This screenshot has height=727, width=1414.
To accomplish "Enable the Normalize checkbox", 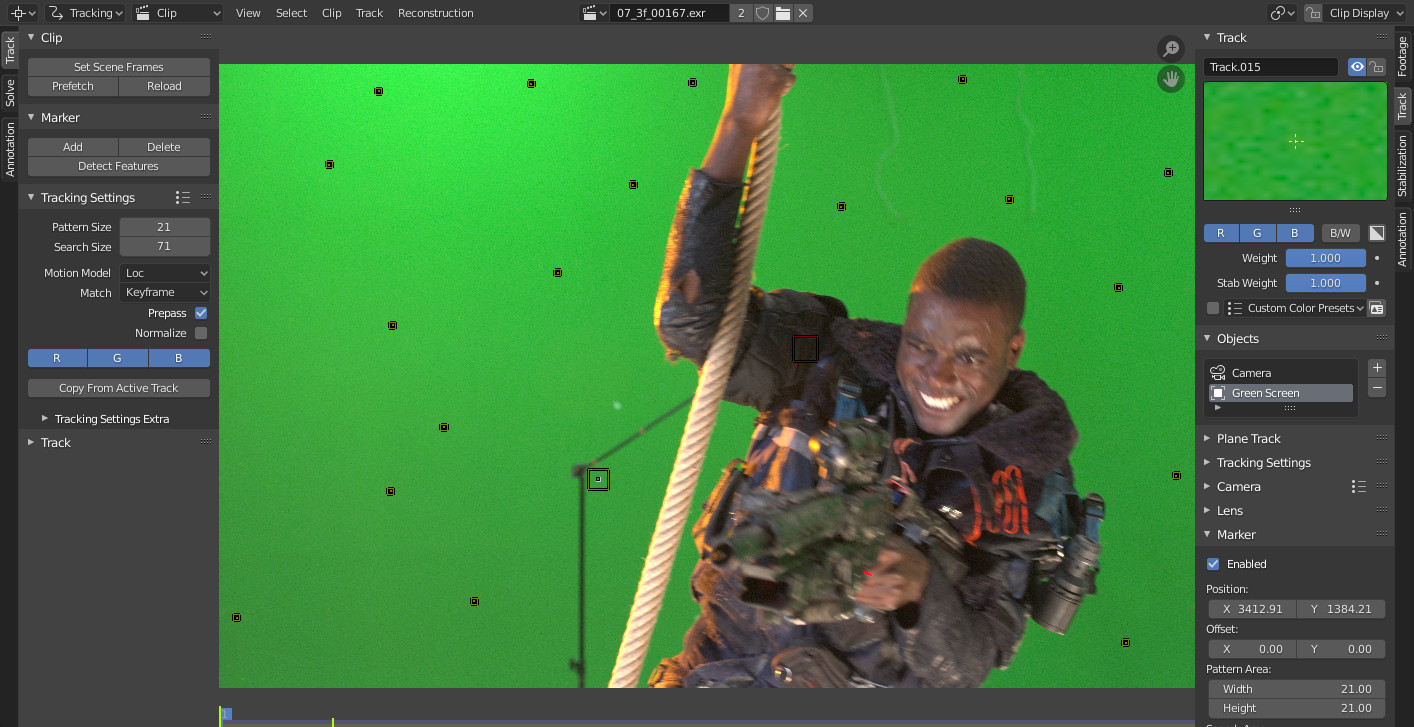I will (201, 333).
